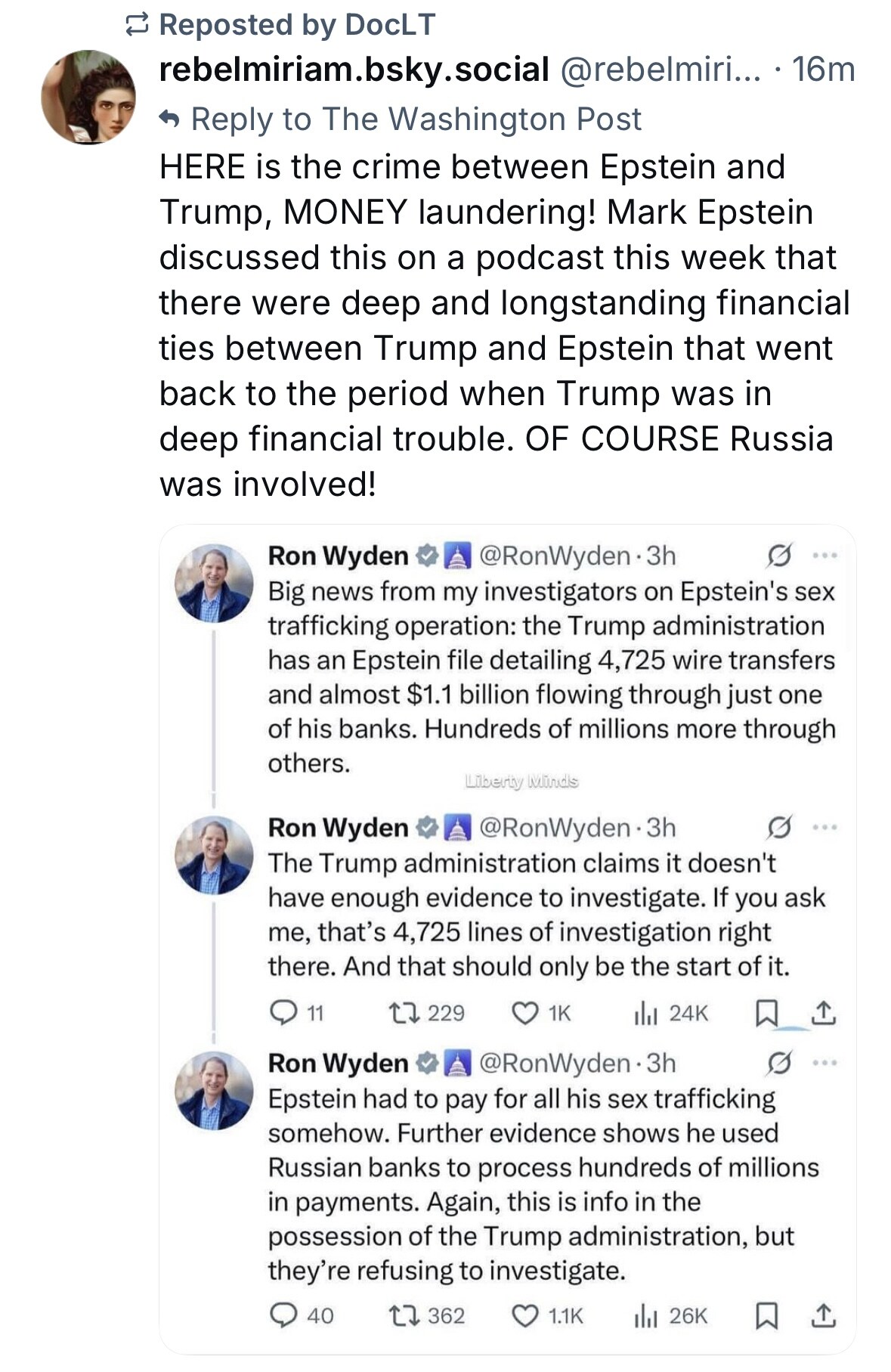Open rebelmiriam's profile avatar

click(x=88, y=97)
